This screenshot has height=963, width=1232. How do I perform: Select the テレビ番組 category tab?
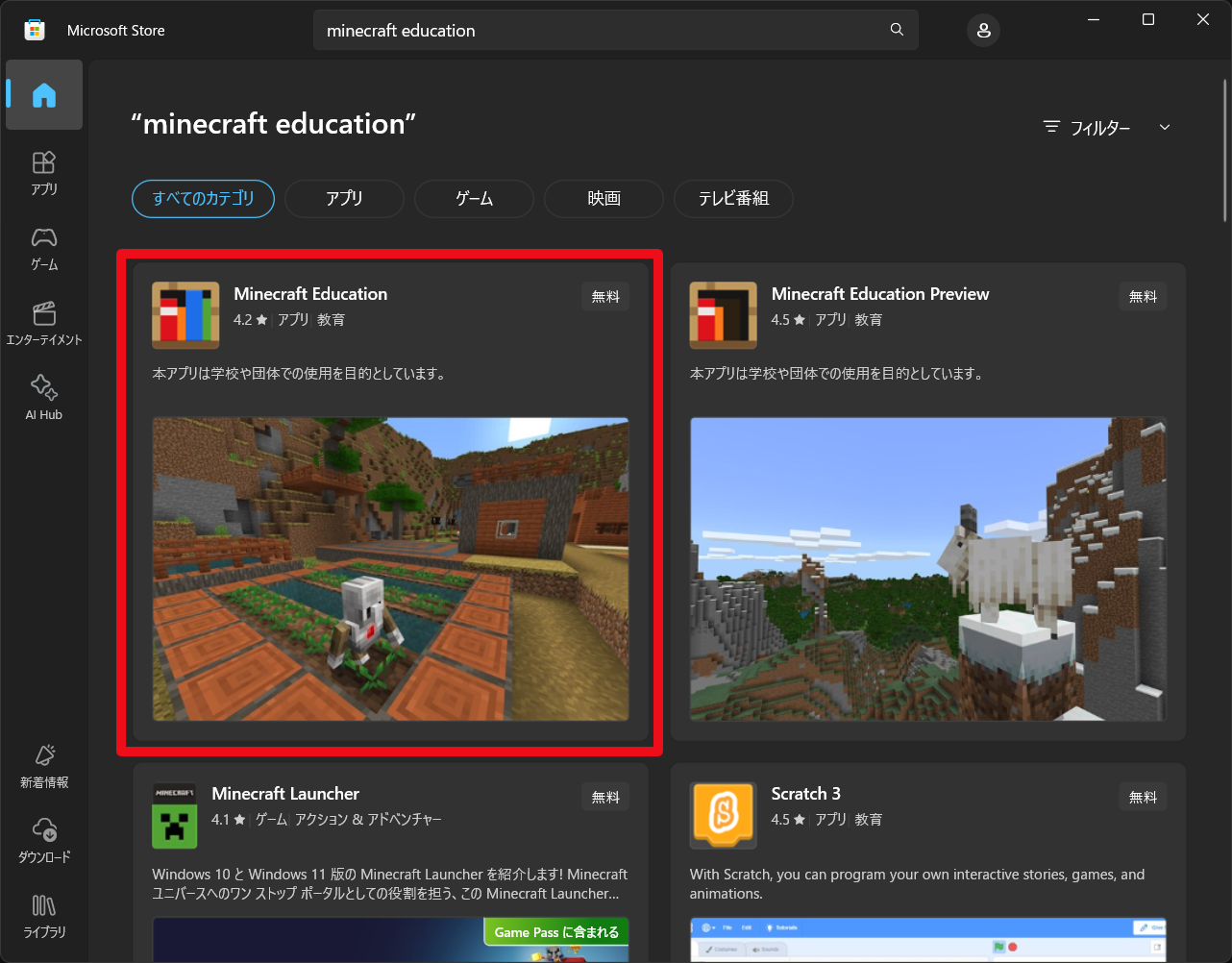(x=733, y=199)
